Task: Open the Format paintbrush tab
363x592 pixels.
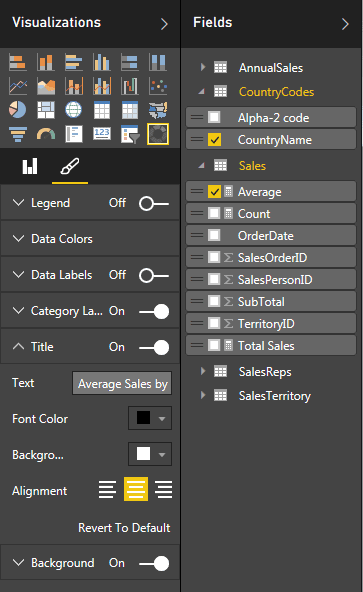Action: click(x=70, y=166)
